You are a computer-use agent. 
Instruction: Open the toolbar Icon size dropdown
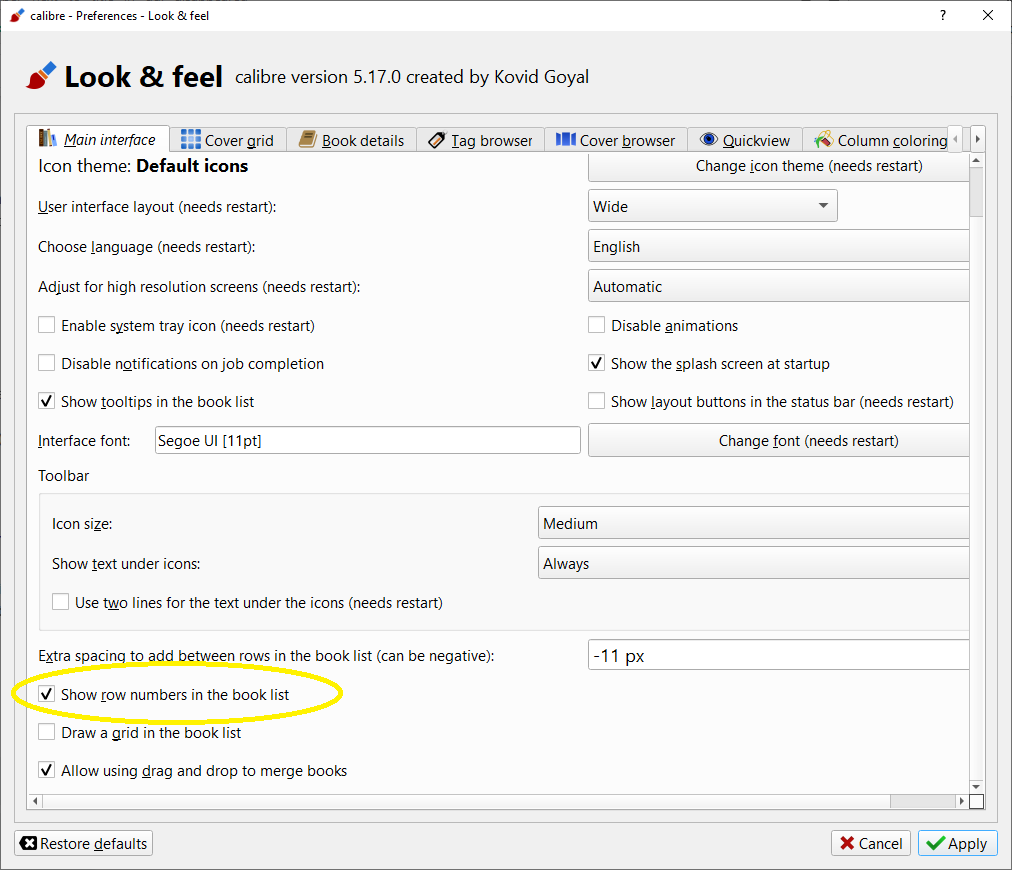point(754,523)
